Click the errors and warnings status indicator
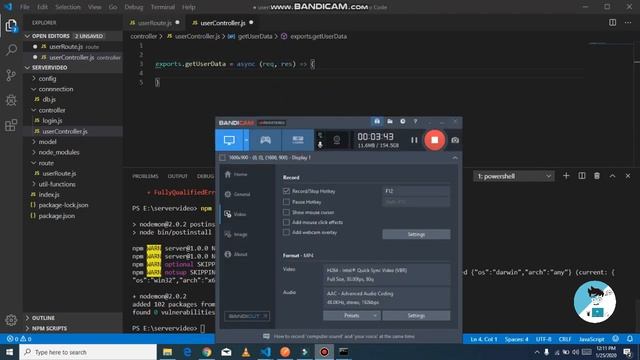Image resolution: width=640 pixels, height=360 pixels. point(19,339)
